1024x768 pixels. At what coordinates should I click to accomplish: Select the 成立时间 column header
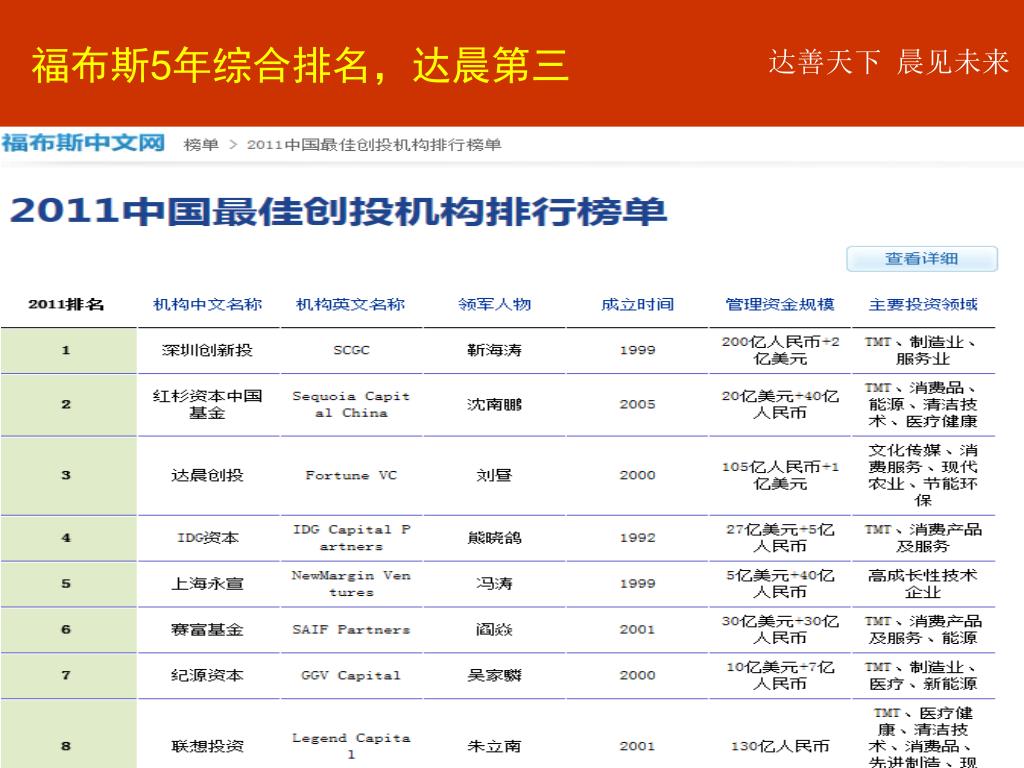[637, 304]
